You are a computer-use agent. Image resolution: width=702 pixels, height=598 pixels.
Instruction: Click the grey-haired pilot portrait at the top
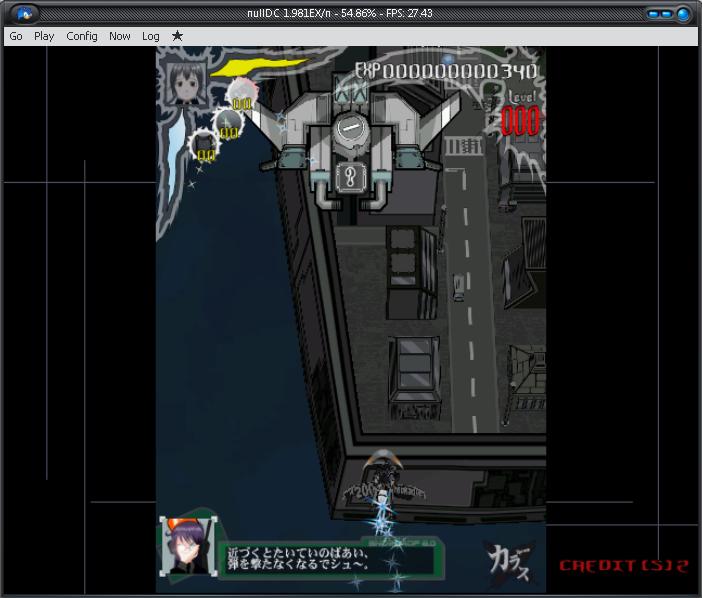[x=185, y=83]
